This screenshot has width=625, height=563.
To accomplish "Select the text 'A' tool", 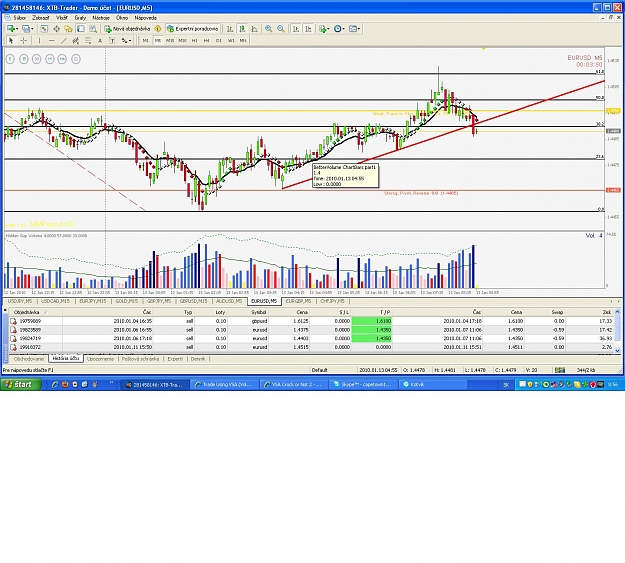I will pos(100,40).
